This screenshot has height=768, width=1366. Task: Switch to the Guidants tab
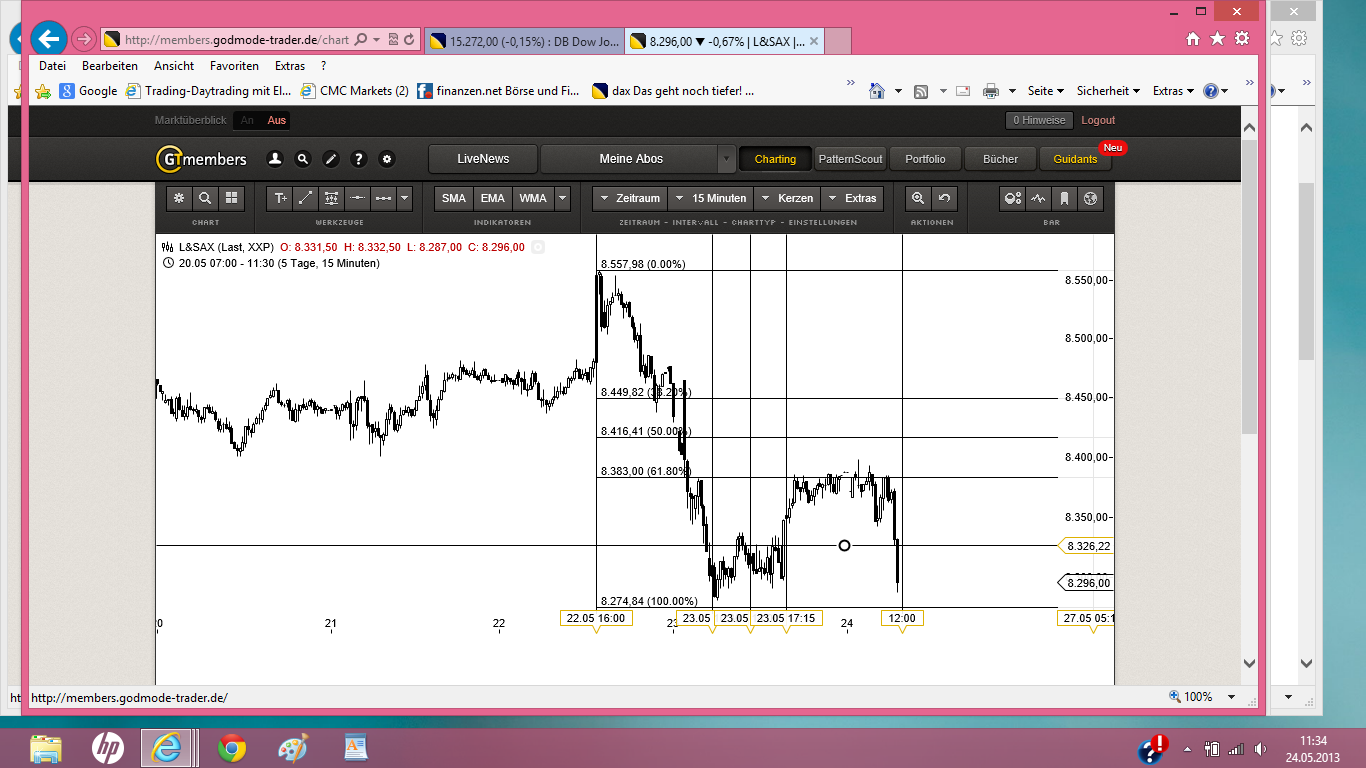1075,159
